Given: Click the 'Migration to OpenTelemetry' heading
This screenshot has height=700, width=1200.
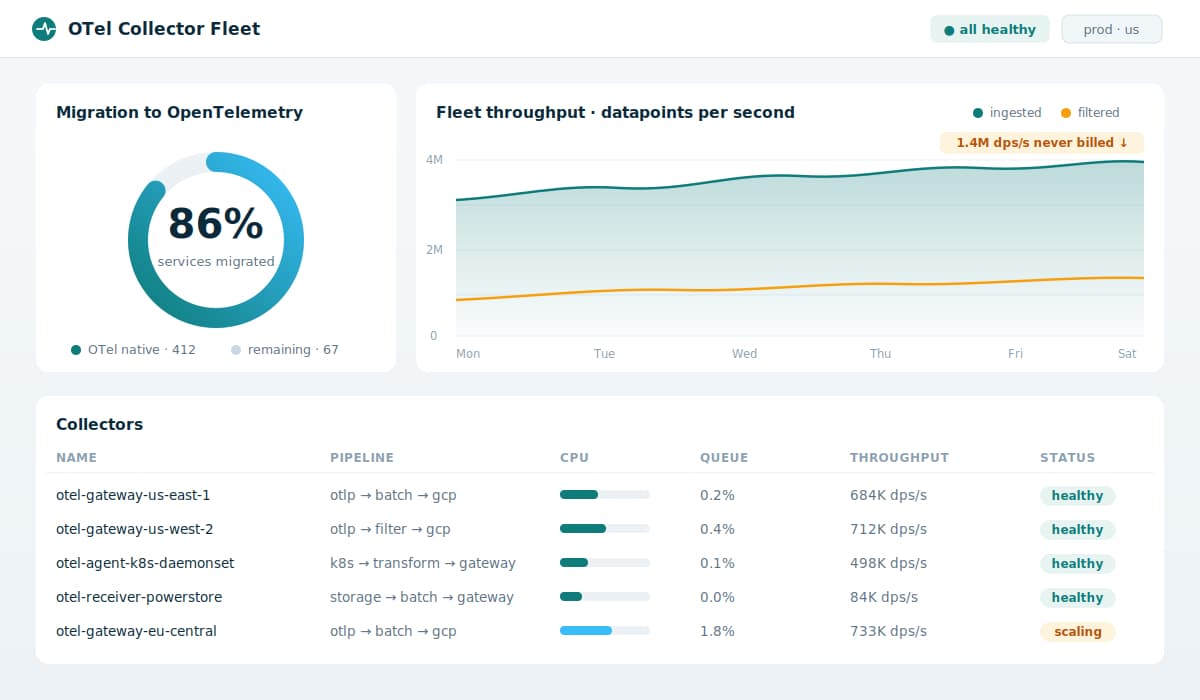Looking at the screenshot, I should (179, 112).
